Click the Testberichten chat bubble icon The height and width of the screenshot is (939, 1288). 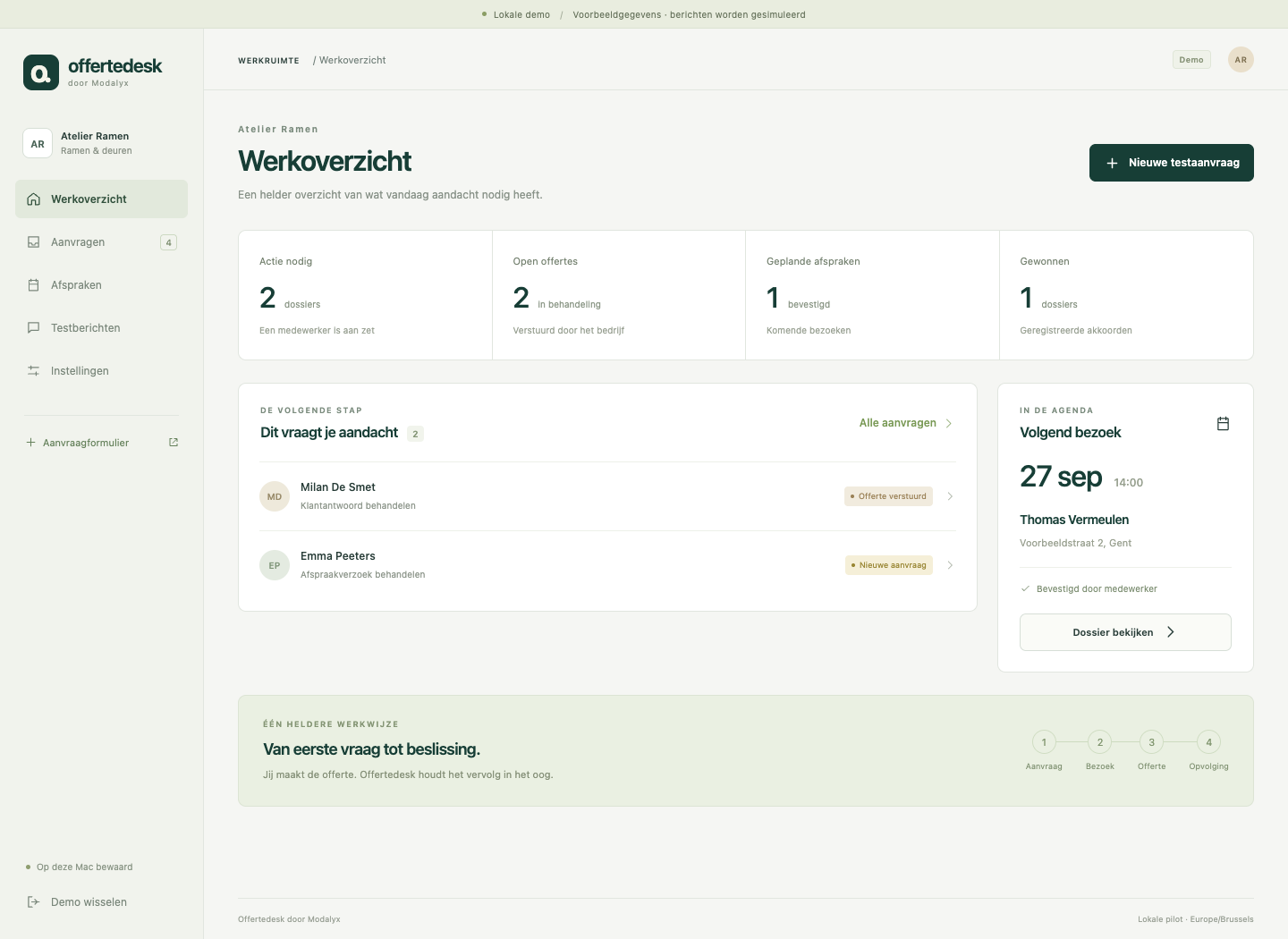[33, 328]
